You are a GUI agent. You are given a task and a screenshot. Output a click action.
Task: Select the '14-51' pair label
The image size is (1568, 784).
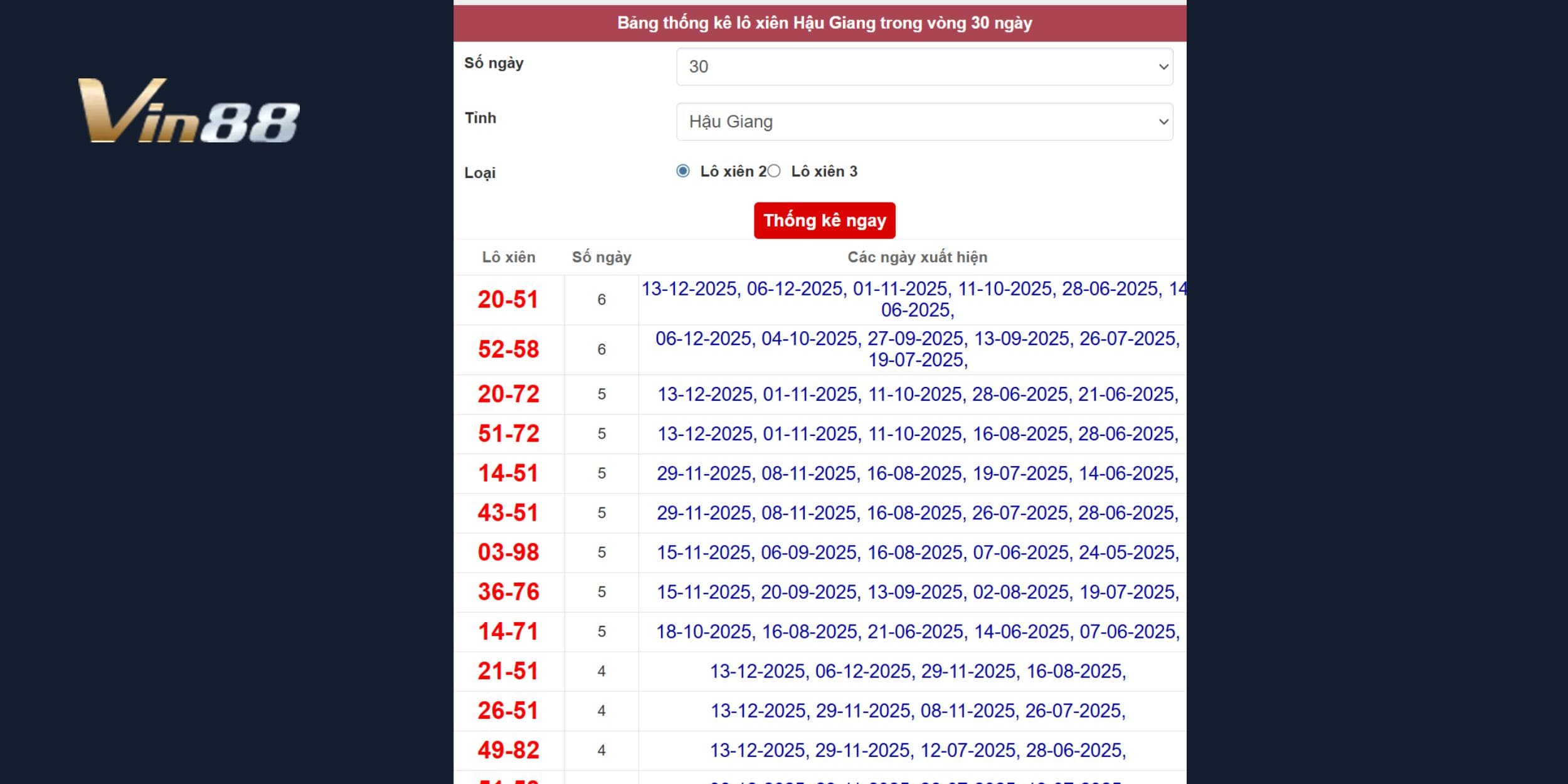pyautogui.click(x=509, y=473)
